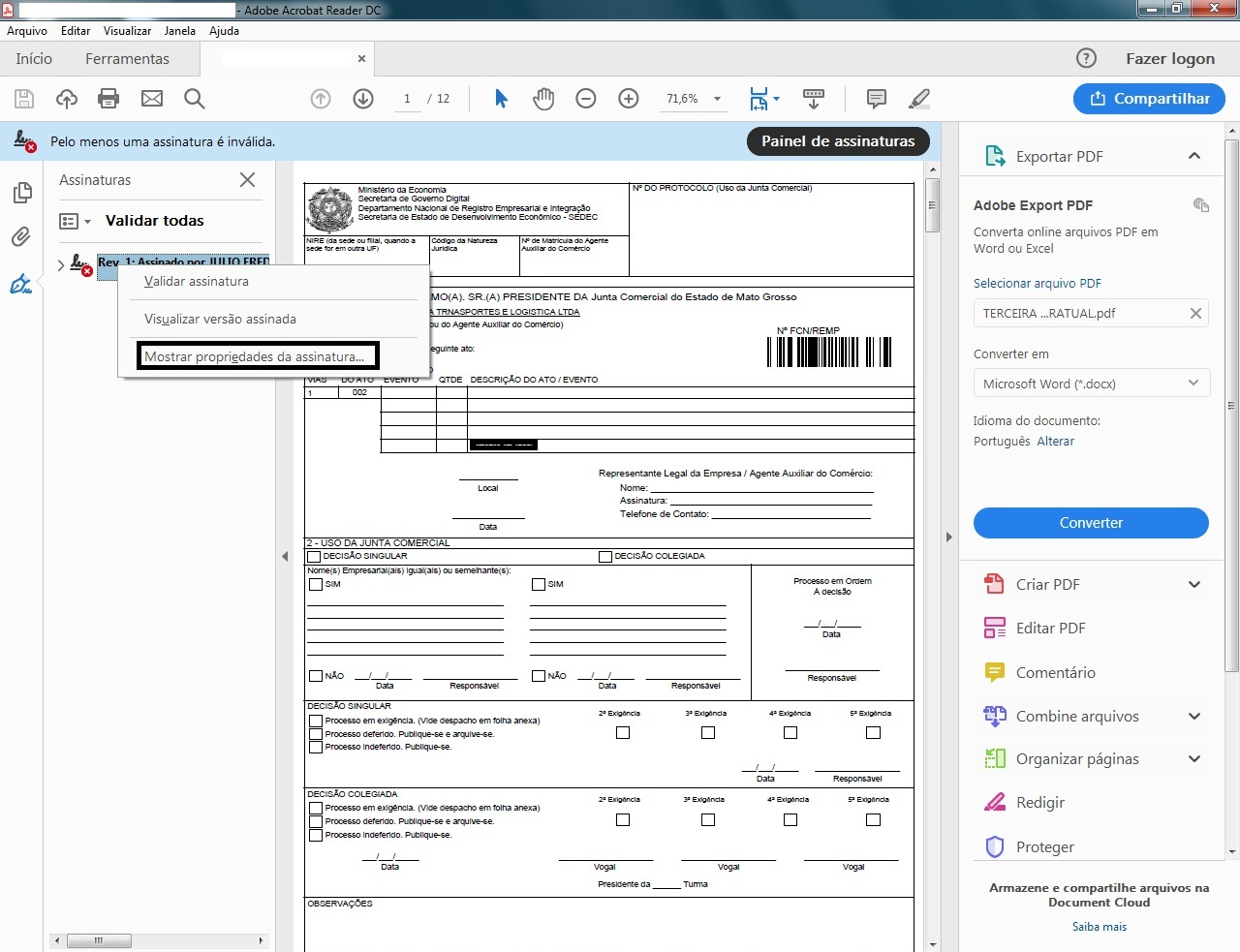Zoom out with minus icon
Viewport: 1240px width, 952px height.
coord(586,99)
